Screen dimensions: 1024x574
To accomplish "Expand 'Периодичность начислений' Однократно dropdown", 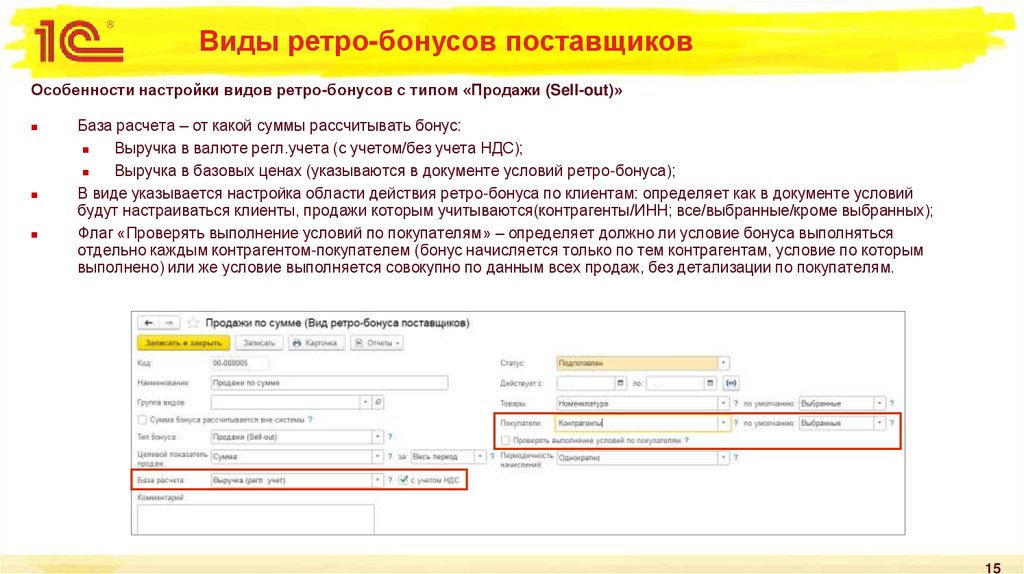I will pyautogui.click(x=723, y=458).
